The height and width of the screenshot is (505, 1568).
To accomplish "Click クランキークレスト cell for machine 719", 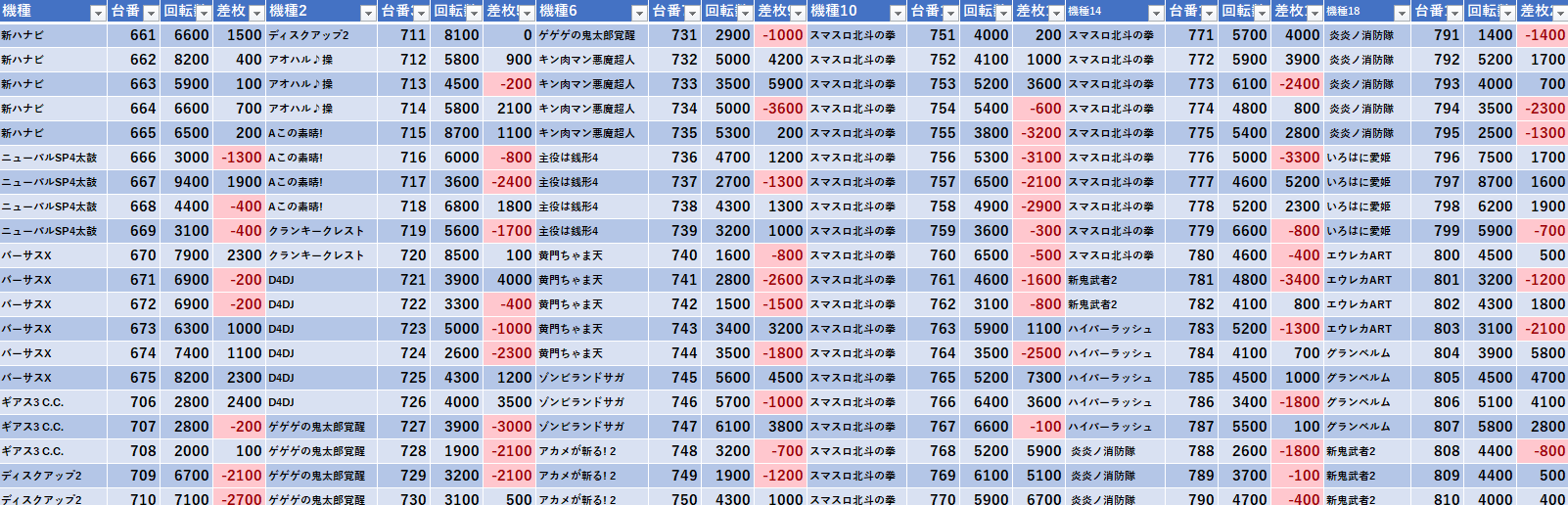I will pos(322,231).
